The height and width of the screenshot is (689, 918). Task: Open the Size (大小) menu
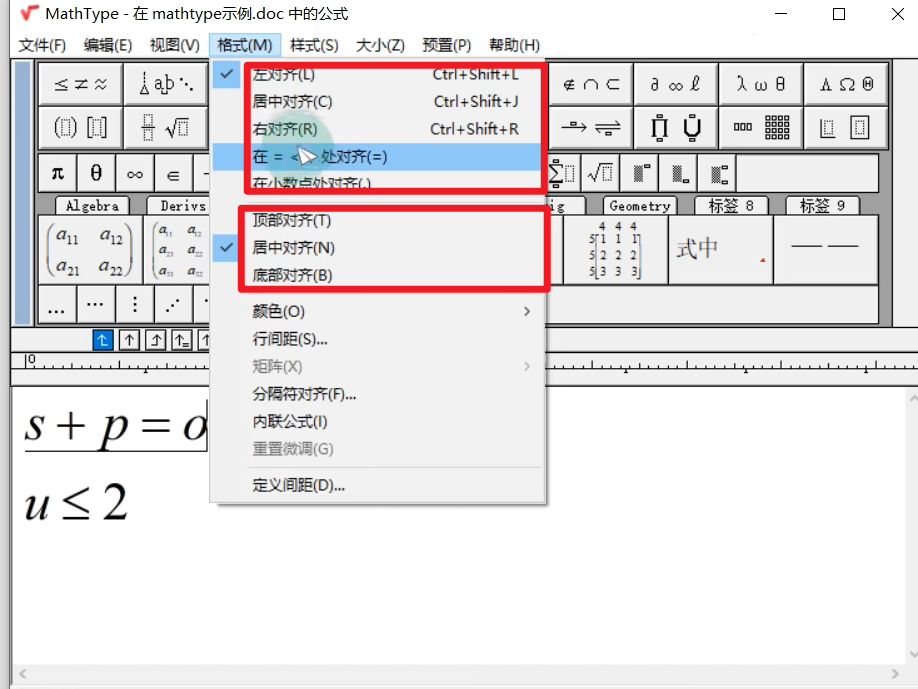click(x=381, y=45)
